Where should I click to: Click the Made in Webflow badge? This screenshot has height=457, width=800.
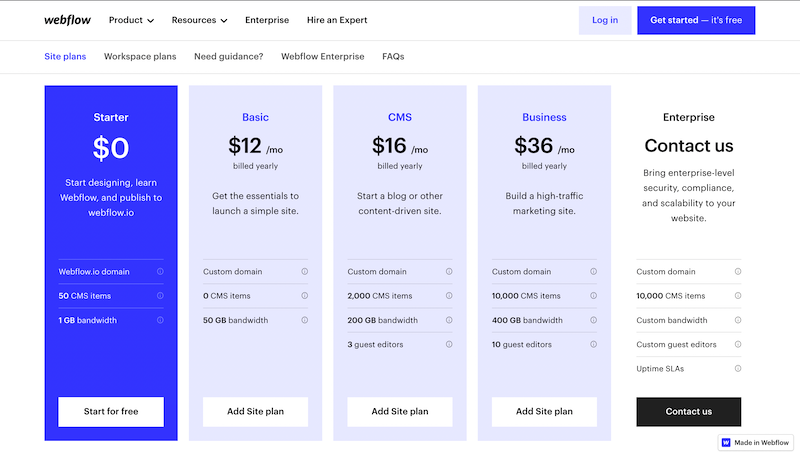point(755,442)
